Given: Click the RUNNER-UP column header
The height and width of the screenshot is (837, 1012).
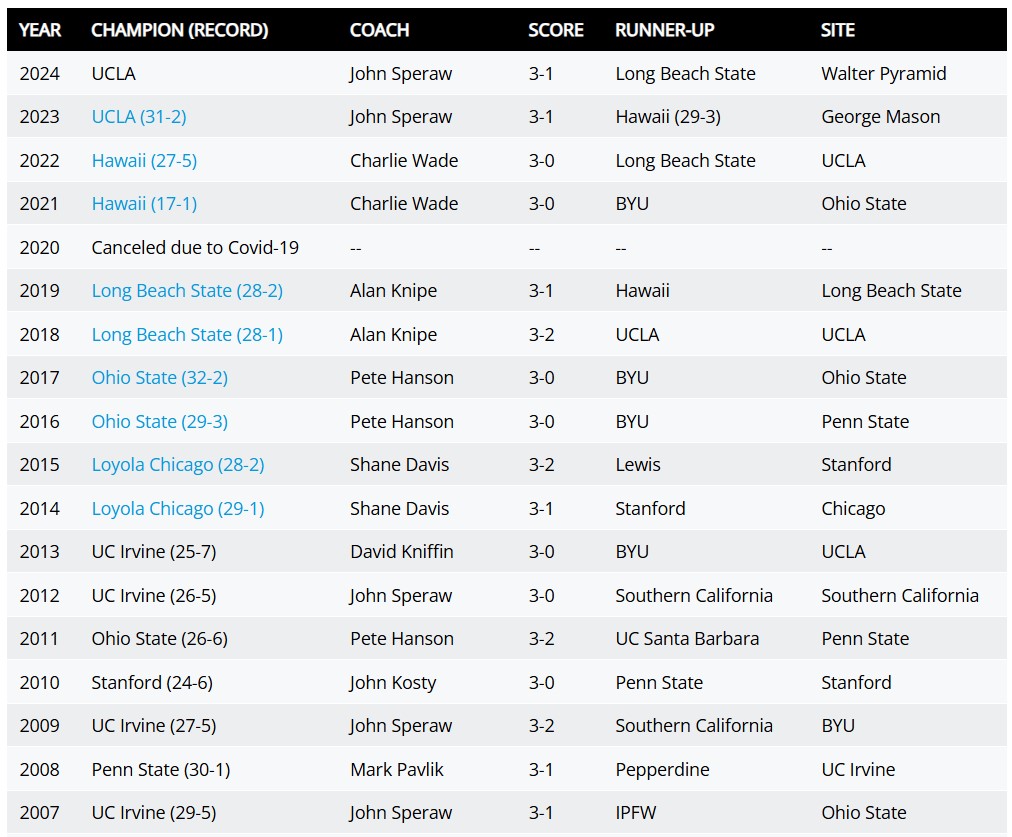Looking at the screenshot, I should tap(664, 30).
